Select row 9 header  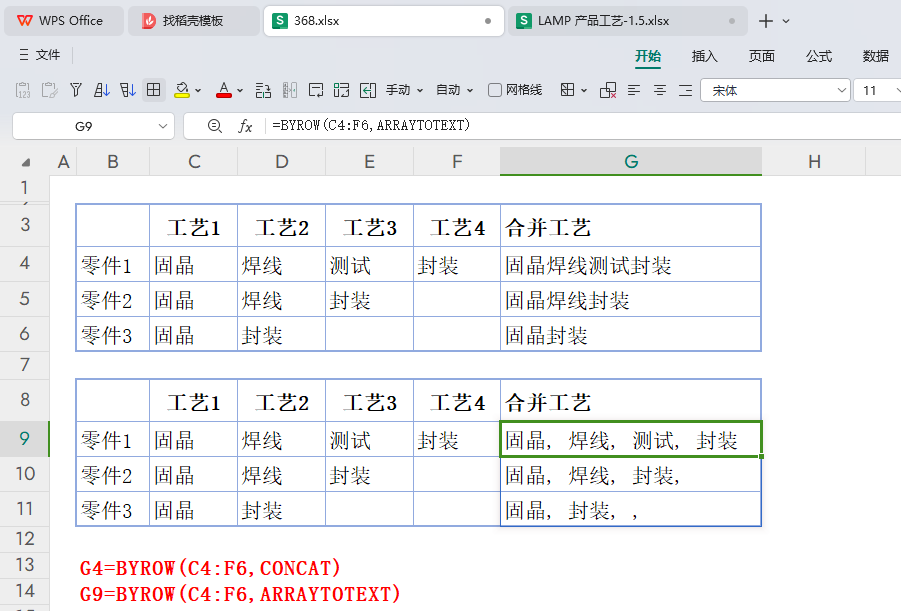coord(25,439)
